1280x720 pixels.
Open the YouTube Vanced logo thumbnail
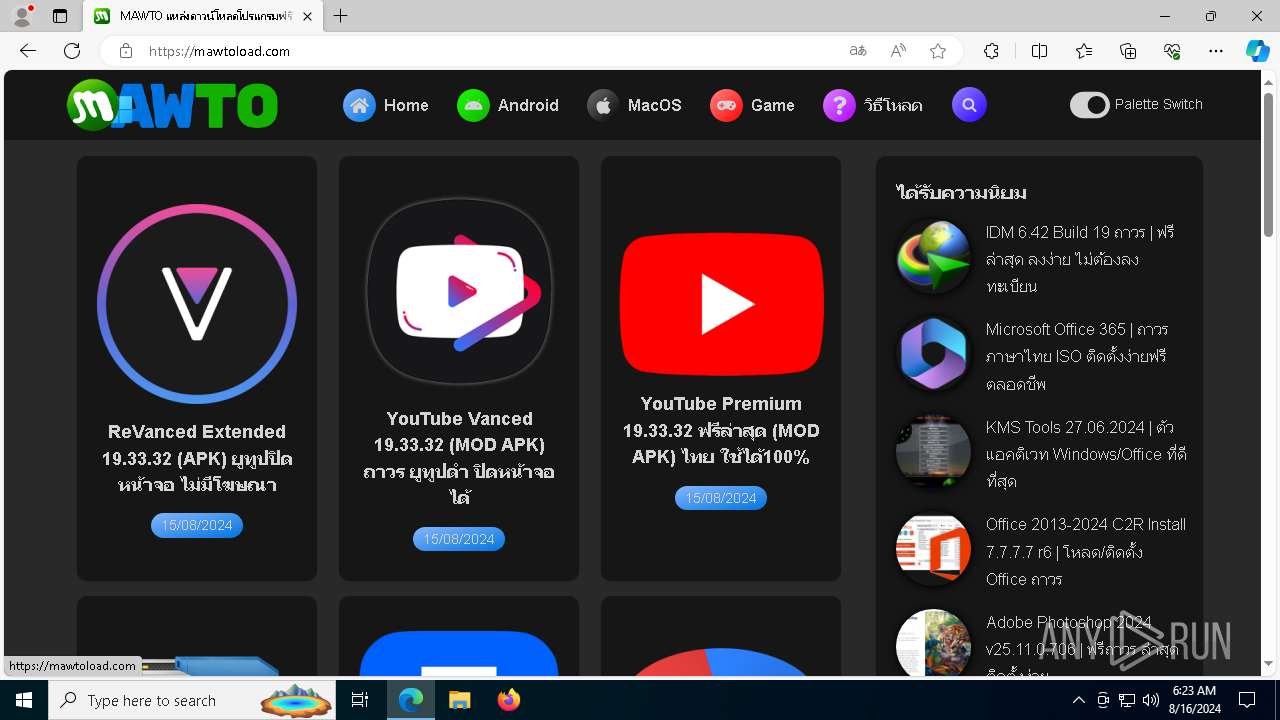[459, 290]
